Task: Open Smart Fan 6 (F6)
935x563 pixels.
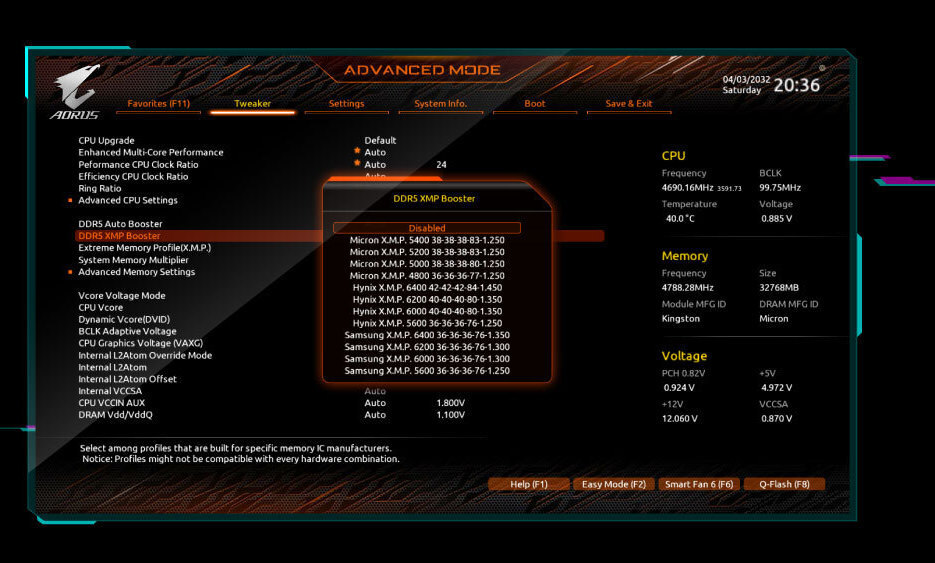Action: 699,484
